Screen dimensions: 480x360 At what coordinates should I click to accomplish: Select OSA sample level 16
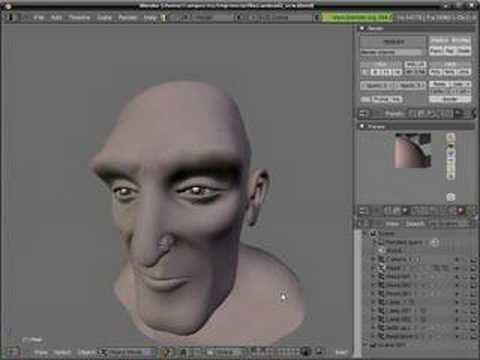point(398,72)
